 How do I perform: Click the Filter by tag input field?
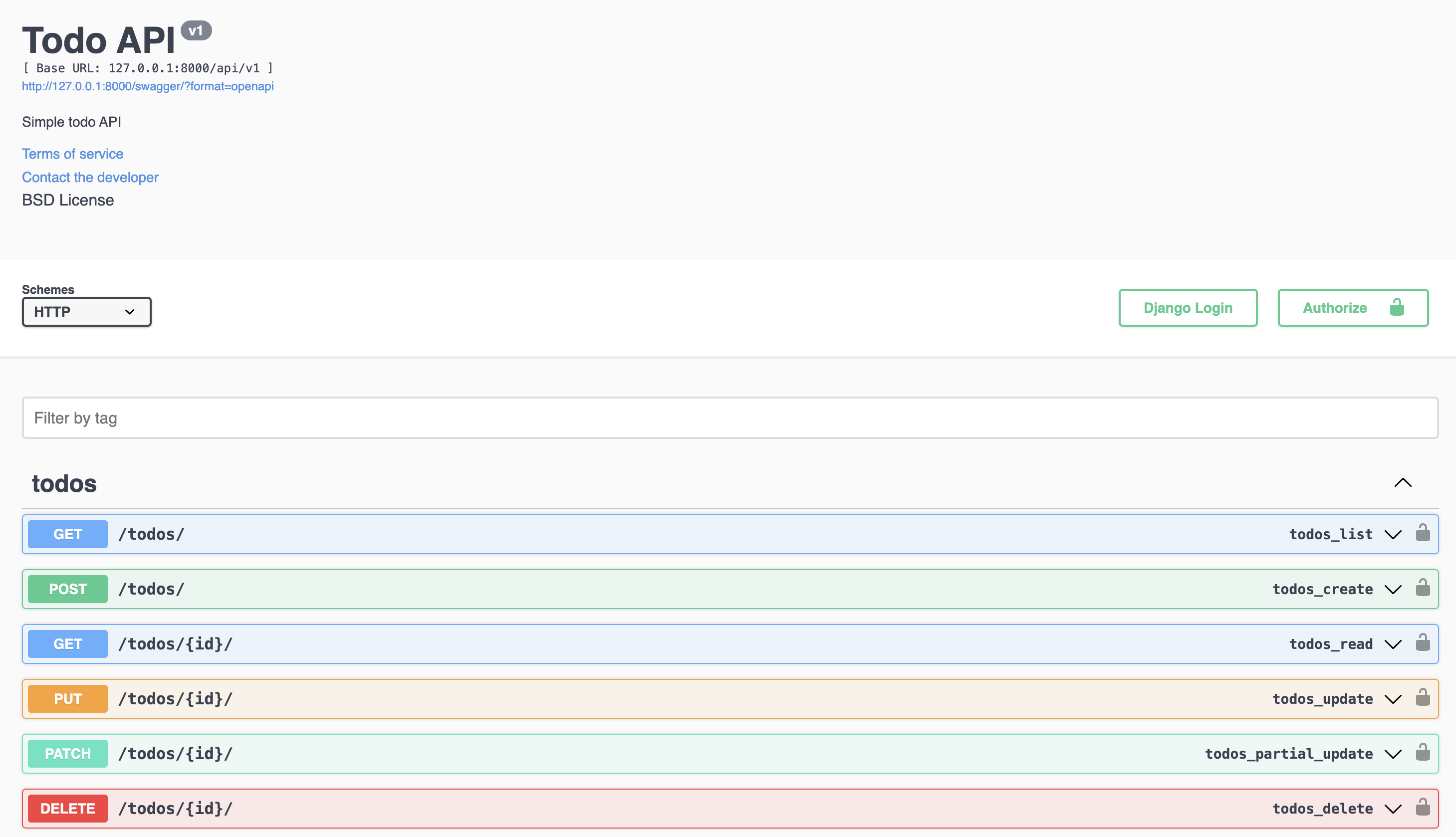pyautogui.click(x=729, y=417)
